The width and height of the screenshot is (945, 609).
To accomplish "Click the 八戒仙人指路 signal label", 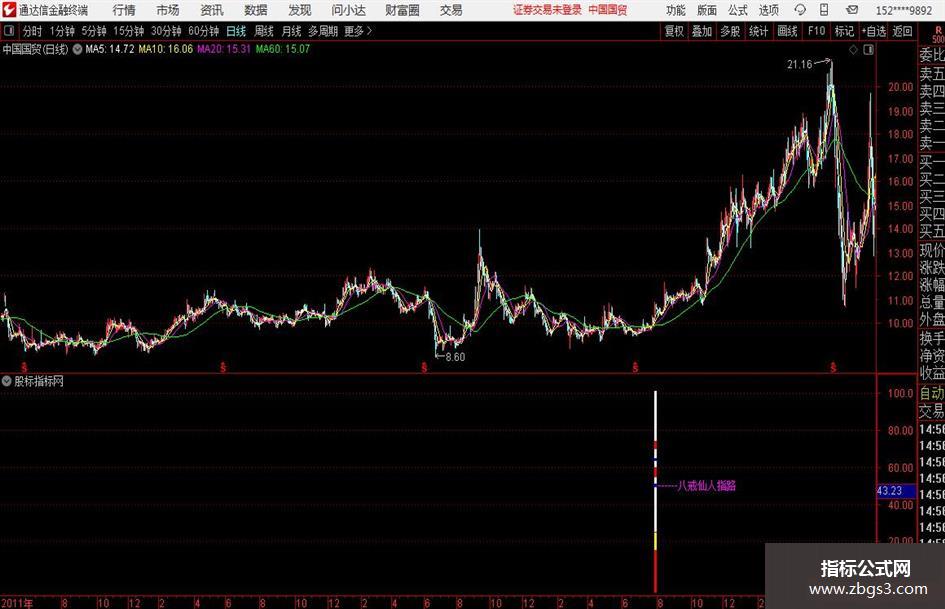I will (706, 485).
